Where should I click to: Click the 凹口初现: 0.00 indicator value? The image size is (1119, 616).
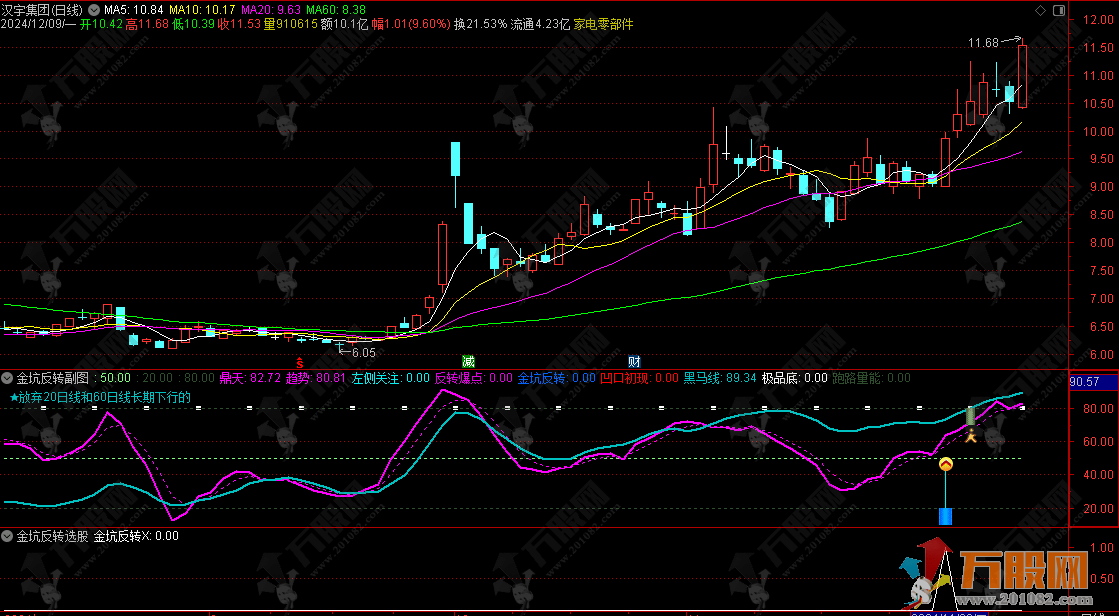[640, 378]
